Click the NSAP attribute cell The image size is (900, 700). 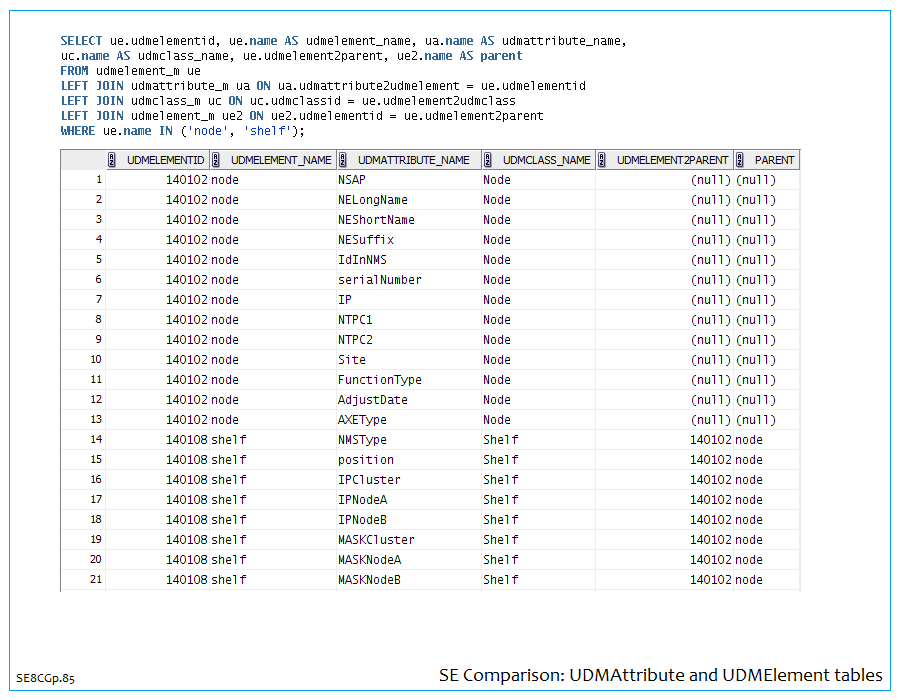click(354, 180)
